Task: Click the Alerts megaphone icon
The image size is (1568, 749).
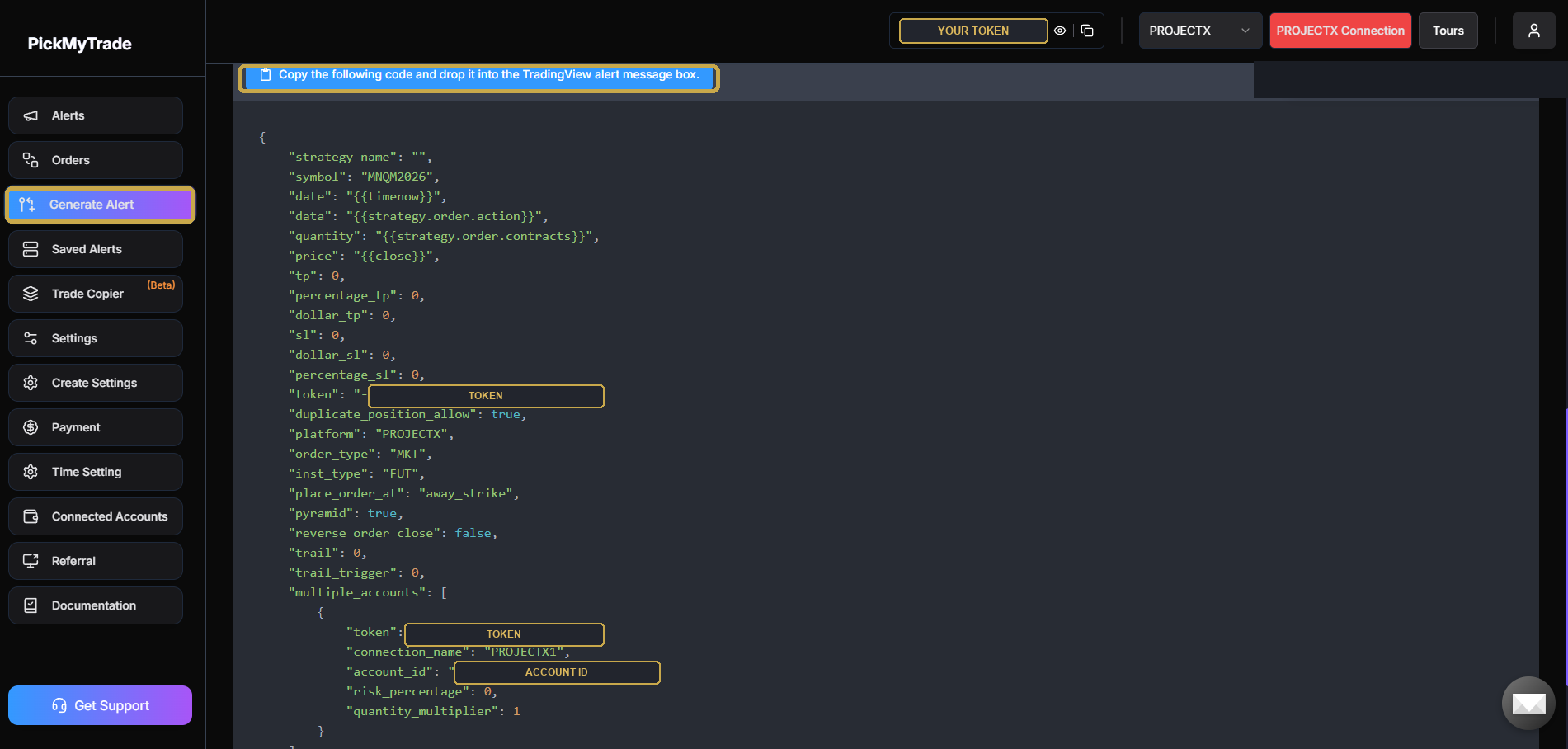Action: [31, 115]
